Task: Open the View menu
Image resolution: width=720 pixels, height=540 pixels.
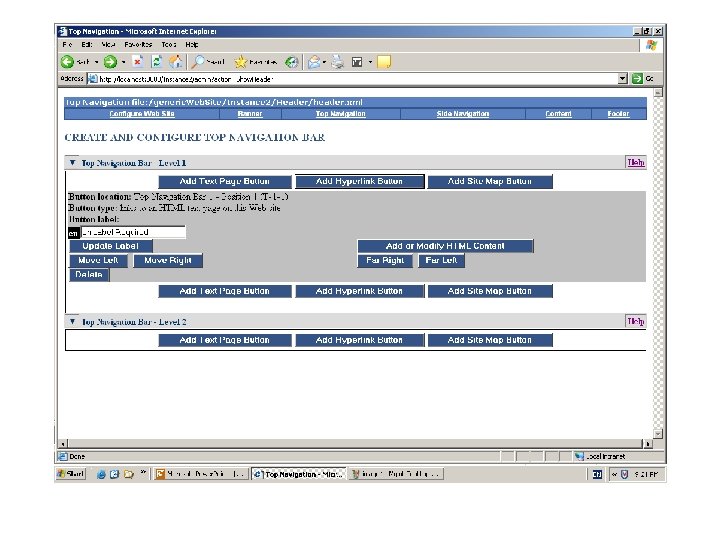Action: point(108,45)
